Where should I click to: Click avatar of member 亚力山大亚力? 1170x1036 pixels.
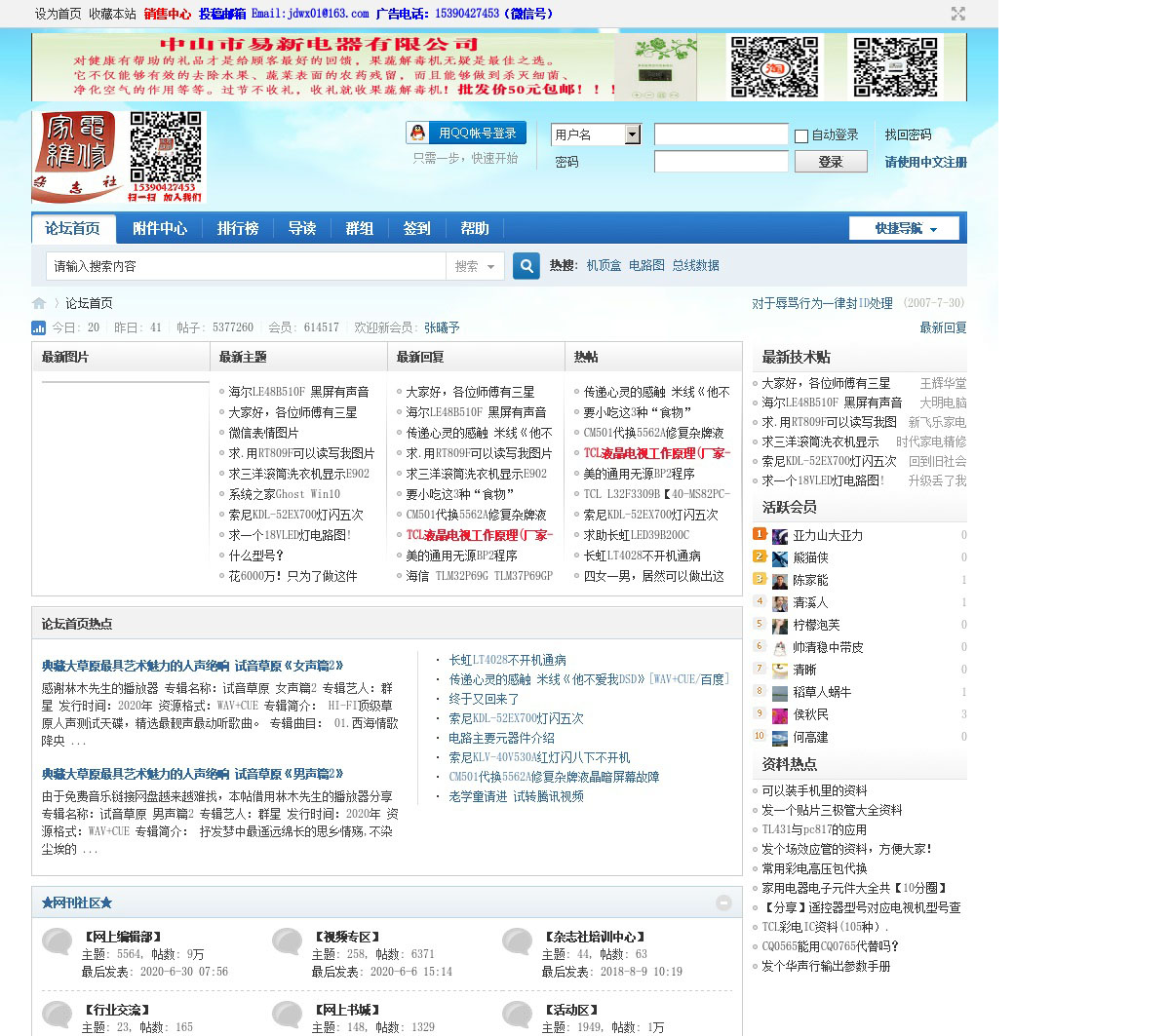pyautogui.click(x=780, y=536)
